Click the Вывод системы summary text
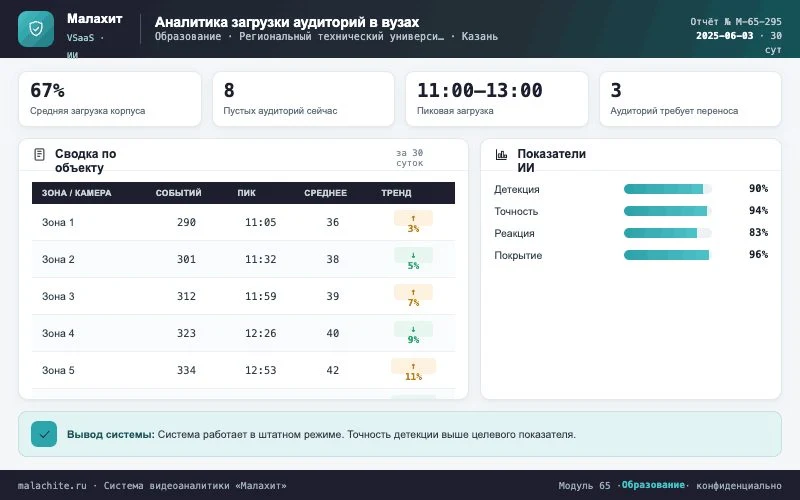This screenshot has height=500, width=800. tap(321, 435)
